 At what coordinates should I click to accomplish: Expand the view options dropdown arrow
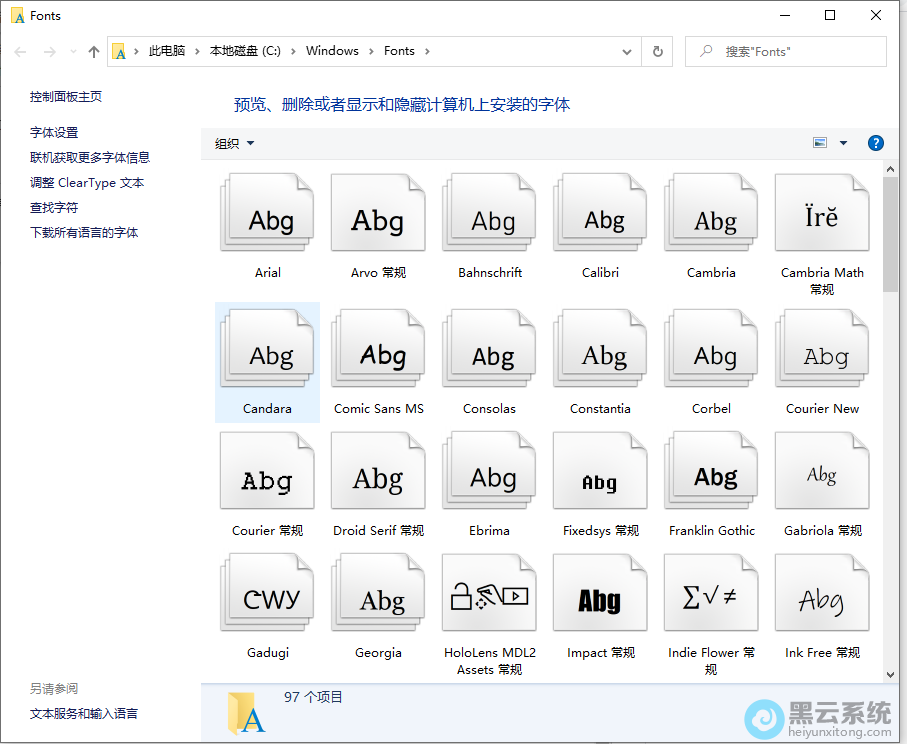pyautogui.click(x=843, y=143)
